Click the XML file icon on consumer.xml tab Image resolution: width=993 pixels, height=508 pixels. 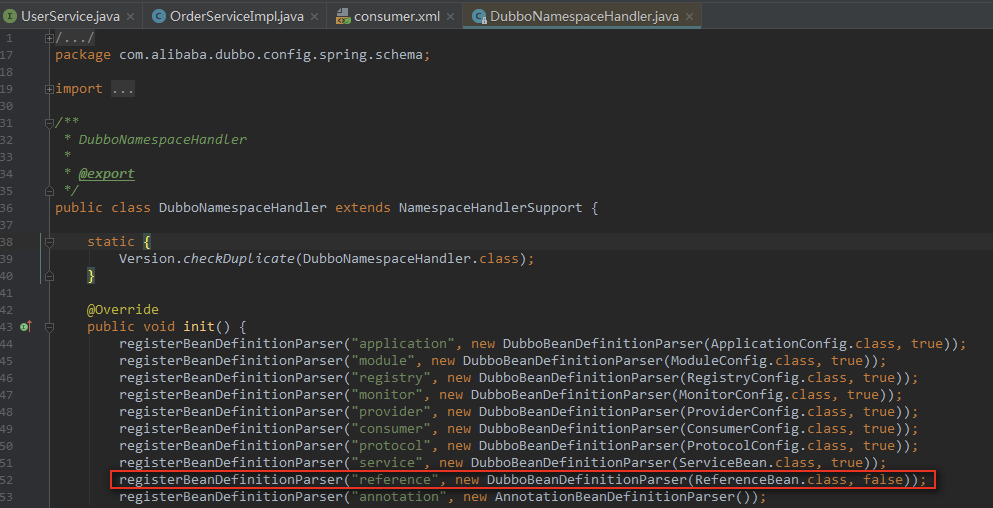343,16
